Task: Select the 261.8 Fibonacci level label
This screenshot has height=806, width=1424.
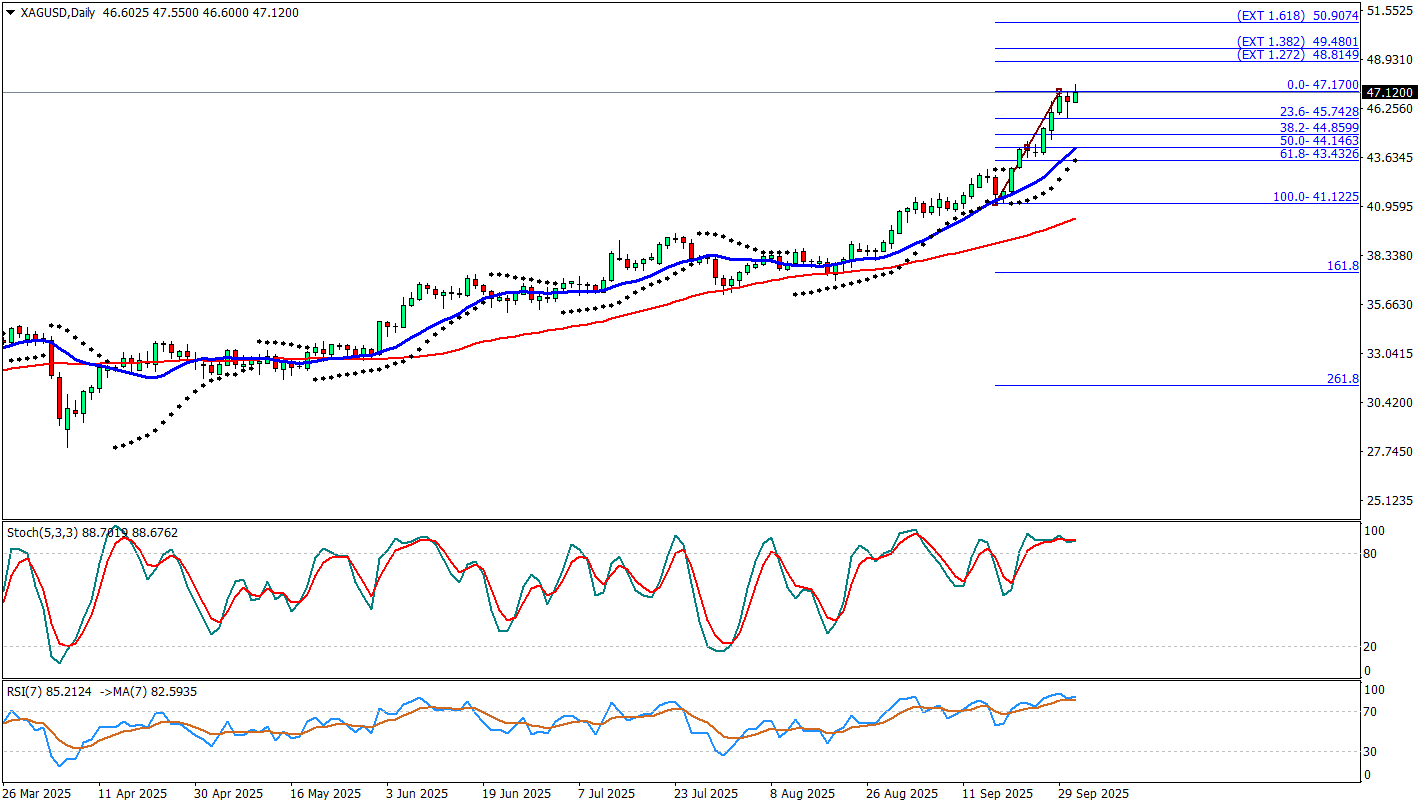Action: coord(1342,379)
